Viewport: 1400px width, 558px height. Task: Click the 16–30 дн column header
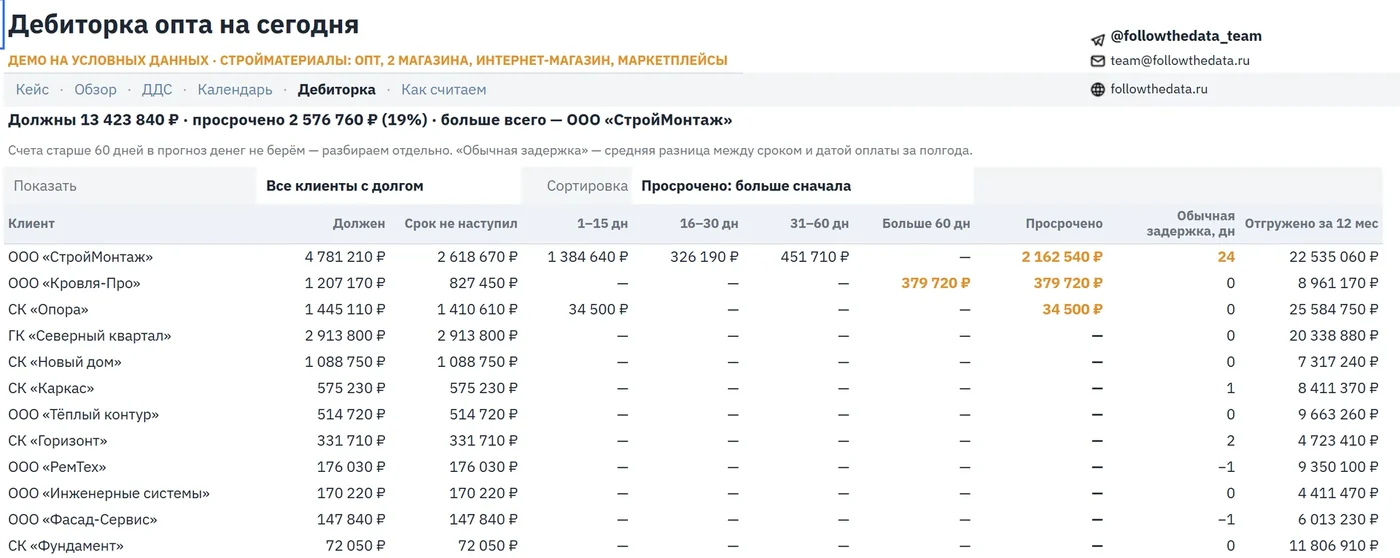click(x=709, y=224)
